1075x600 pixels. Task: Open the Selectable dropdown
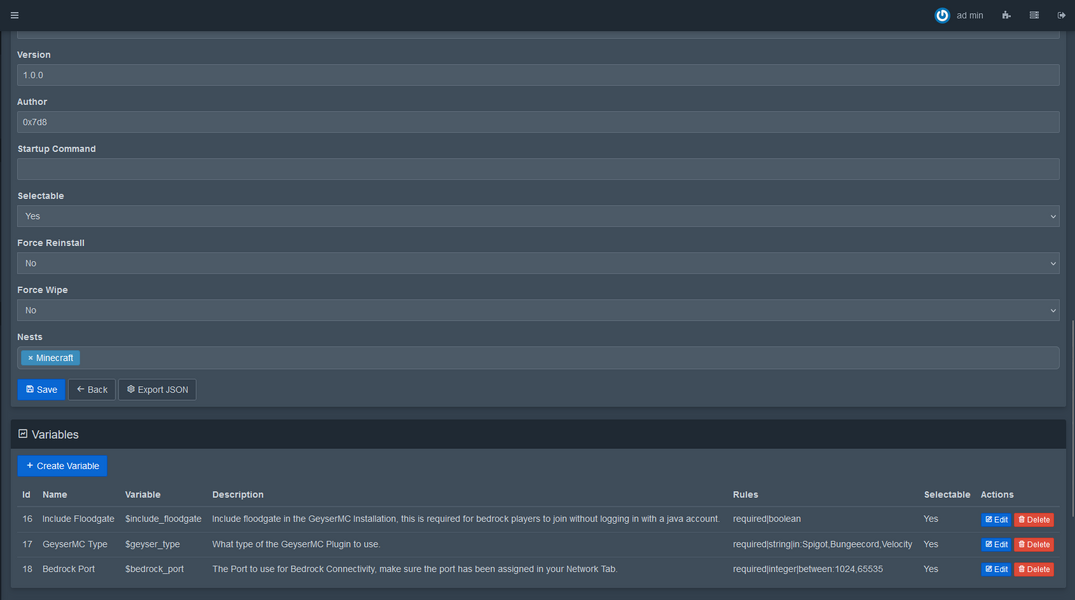pos(538,216)
